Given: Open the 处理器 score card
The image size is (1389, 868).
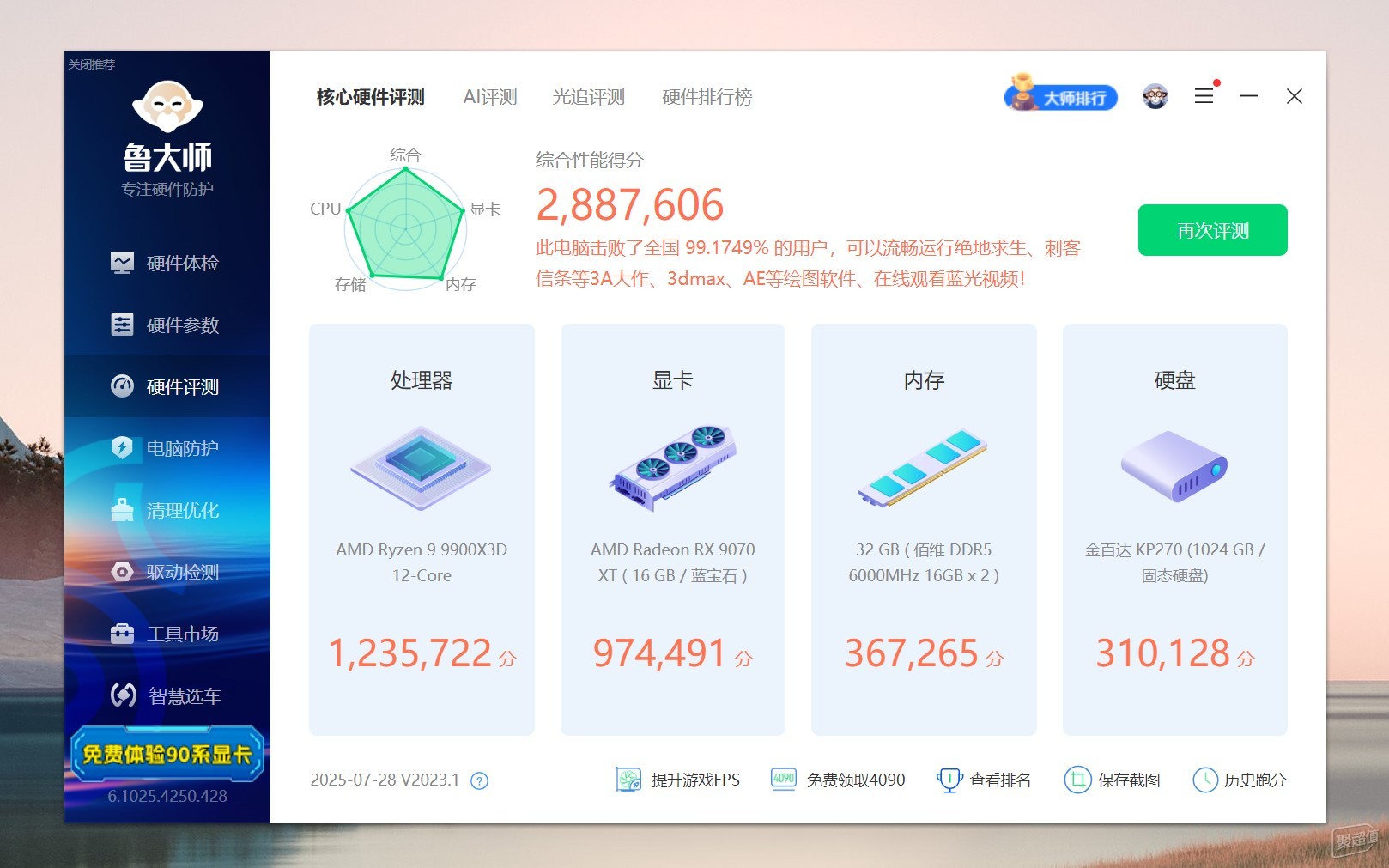Looking at the screenshot, I should (422, 529).
